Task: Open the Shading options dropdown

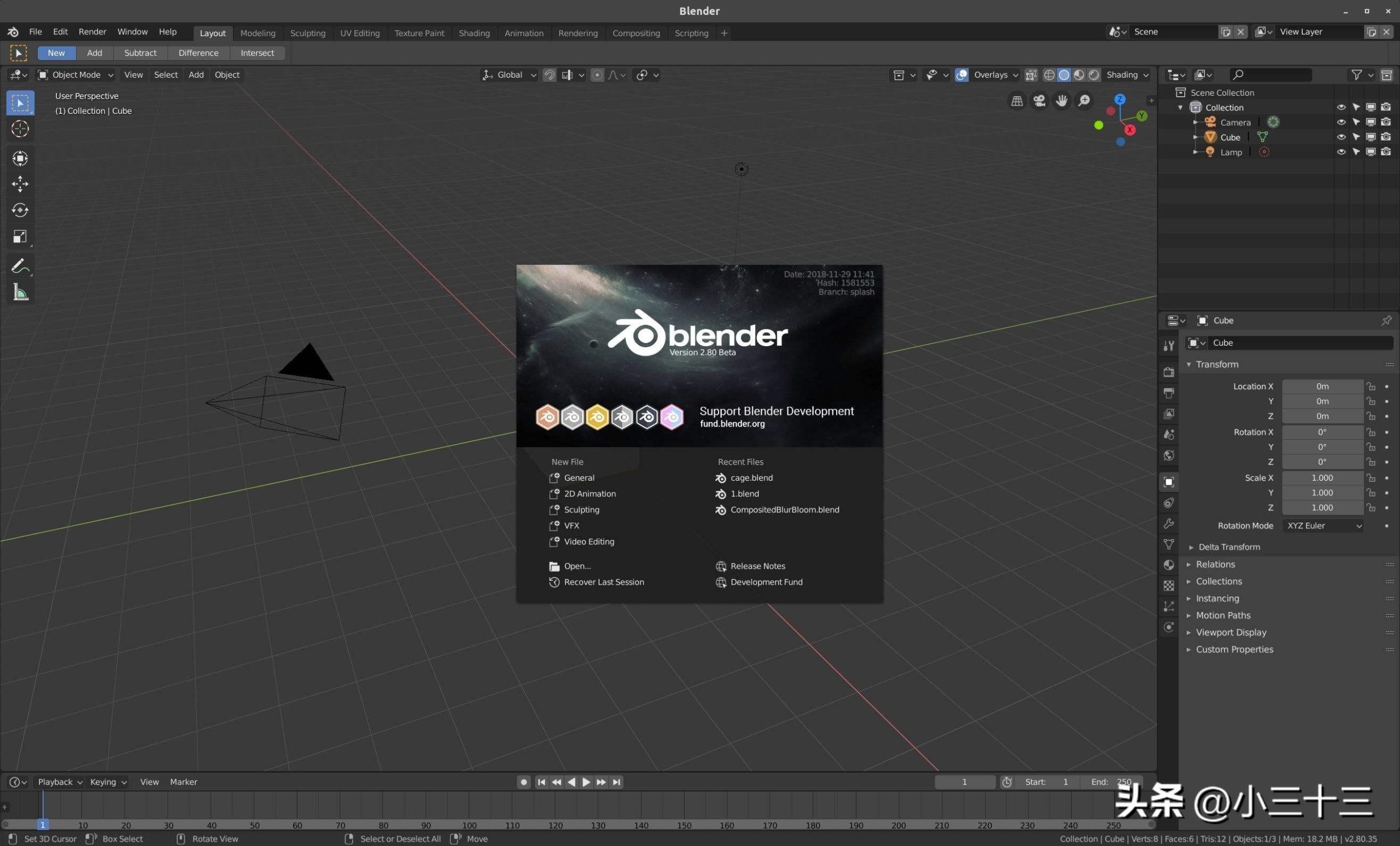Action: click(1127, 75)
